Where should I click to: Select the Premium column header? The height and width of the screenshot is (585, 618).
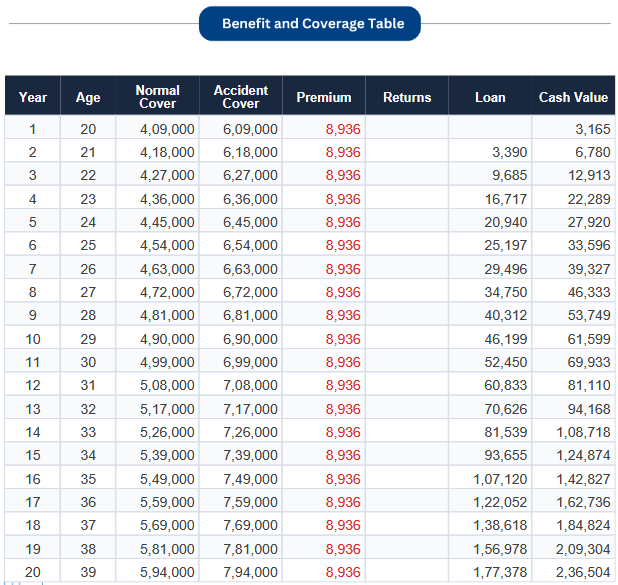[324, 97]
